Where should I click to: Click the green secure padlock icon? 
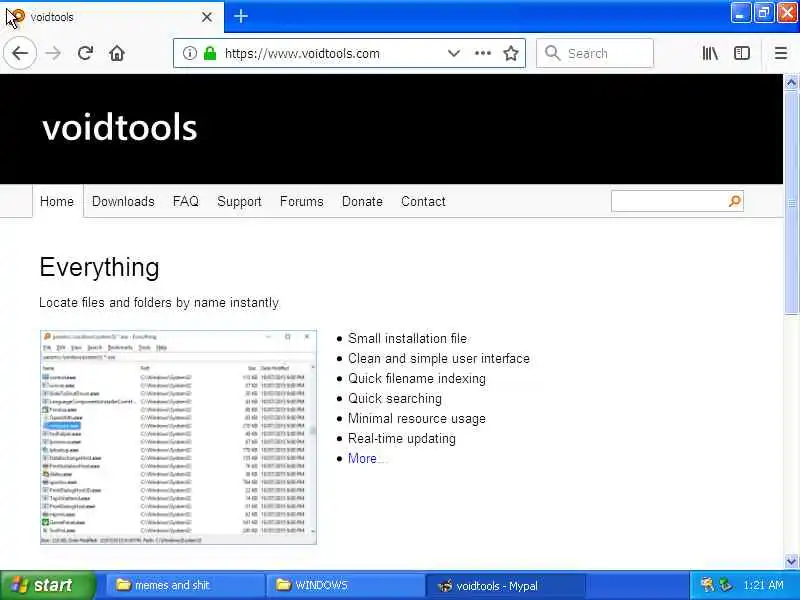coord(210,53)
